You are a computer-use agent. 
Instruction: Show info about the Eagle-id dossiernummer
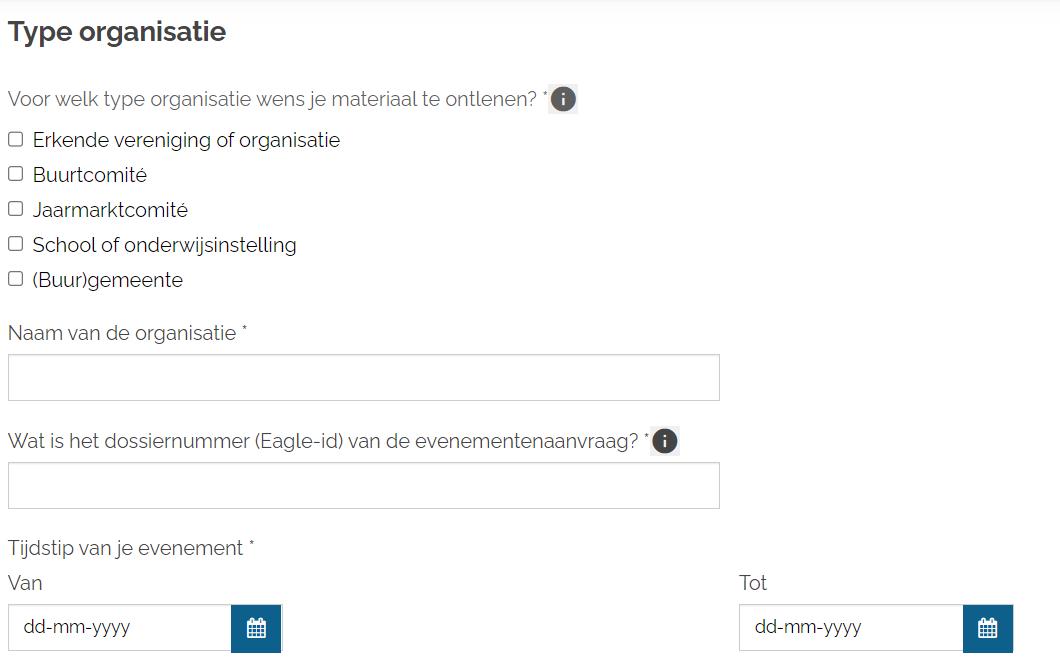tap(665, 441)
